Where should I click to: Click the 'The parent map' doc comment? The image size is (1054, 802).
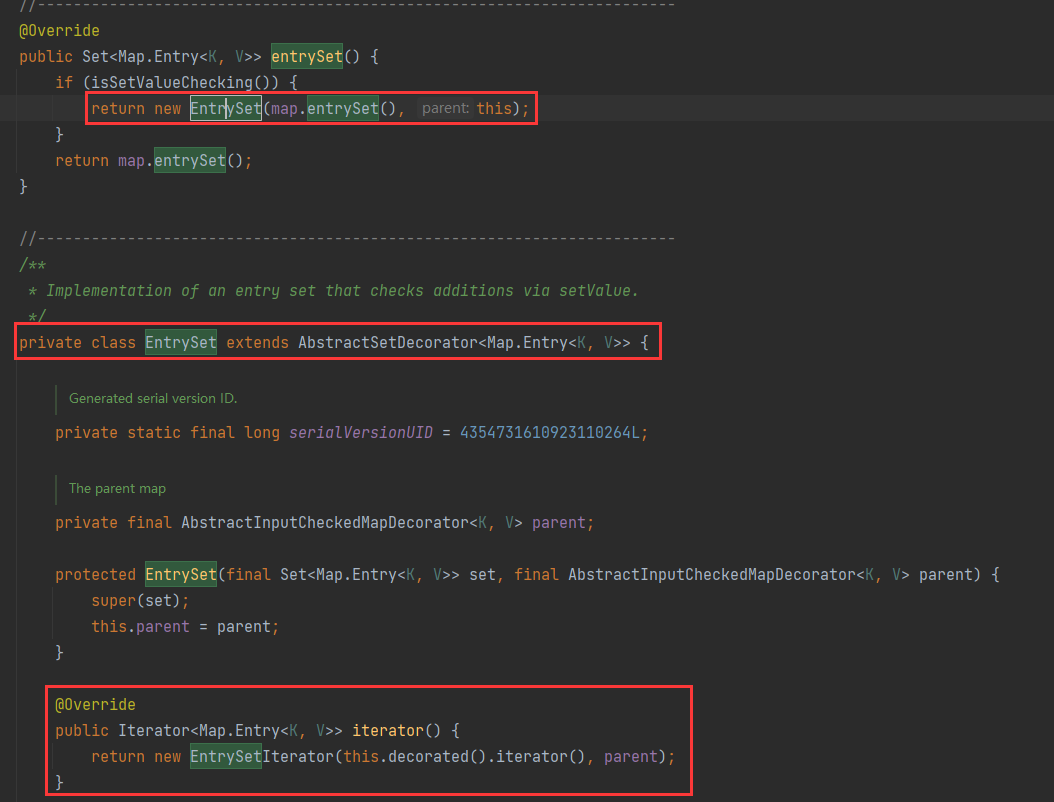point(117,489)
